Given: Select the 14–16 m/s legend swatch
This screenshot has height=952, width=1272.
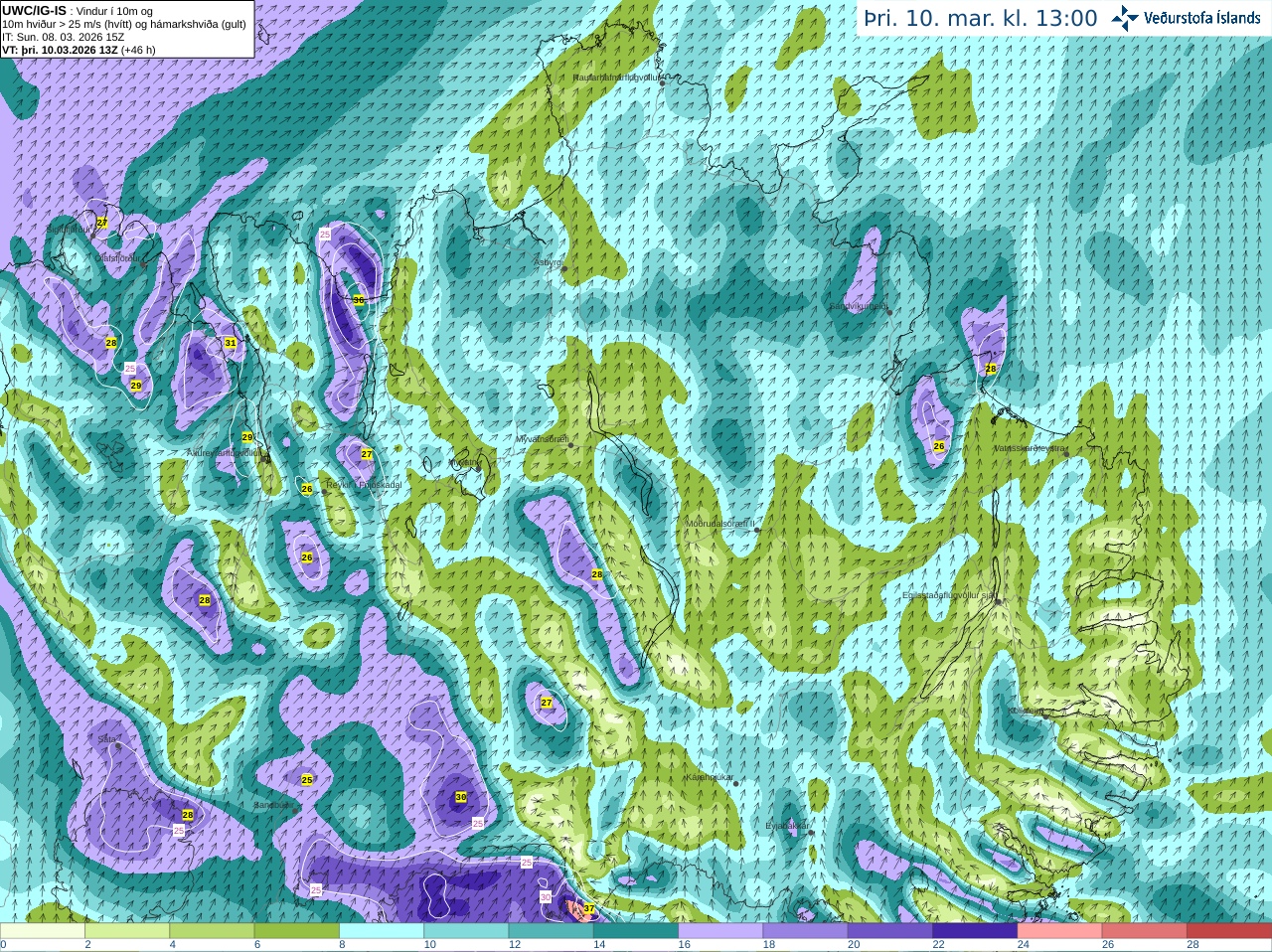Looking at the screenshot, I should click(636, 931).
